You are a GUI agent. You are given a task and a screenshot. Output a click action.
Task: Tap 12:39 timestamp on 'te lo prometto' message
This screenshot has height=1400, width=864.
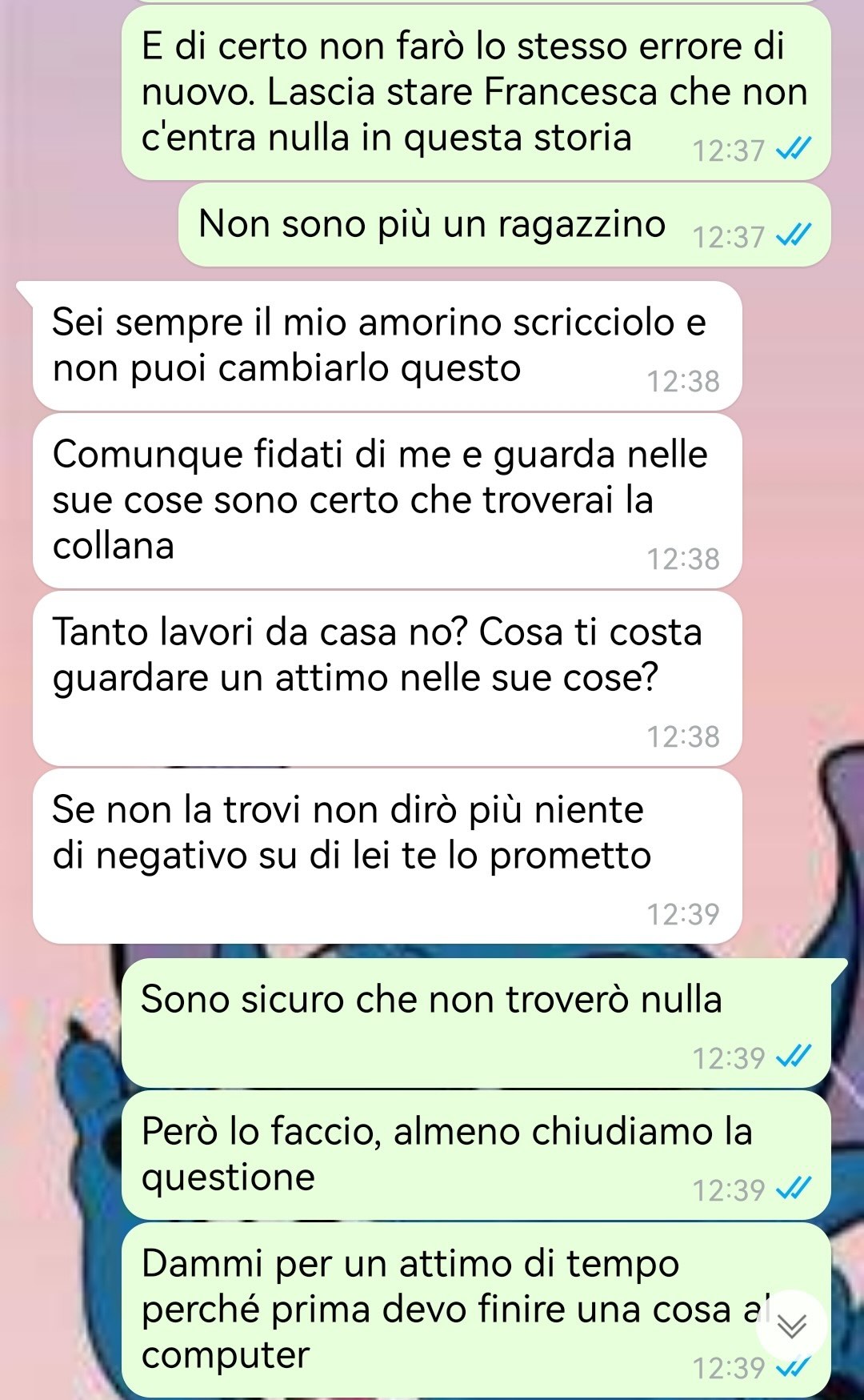683,914
